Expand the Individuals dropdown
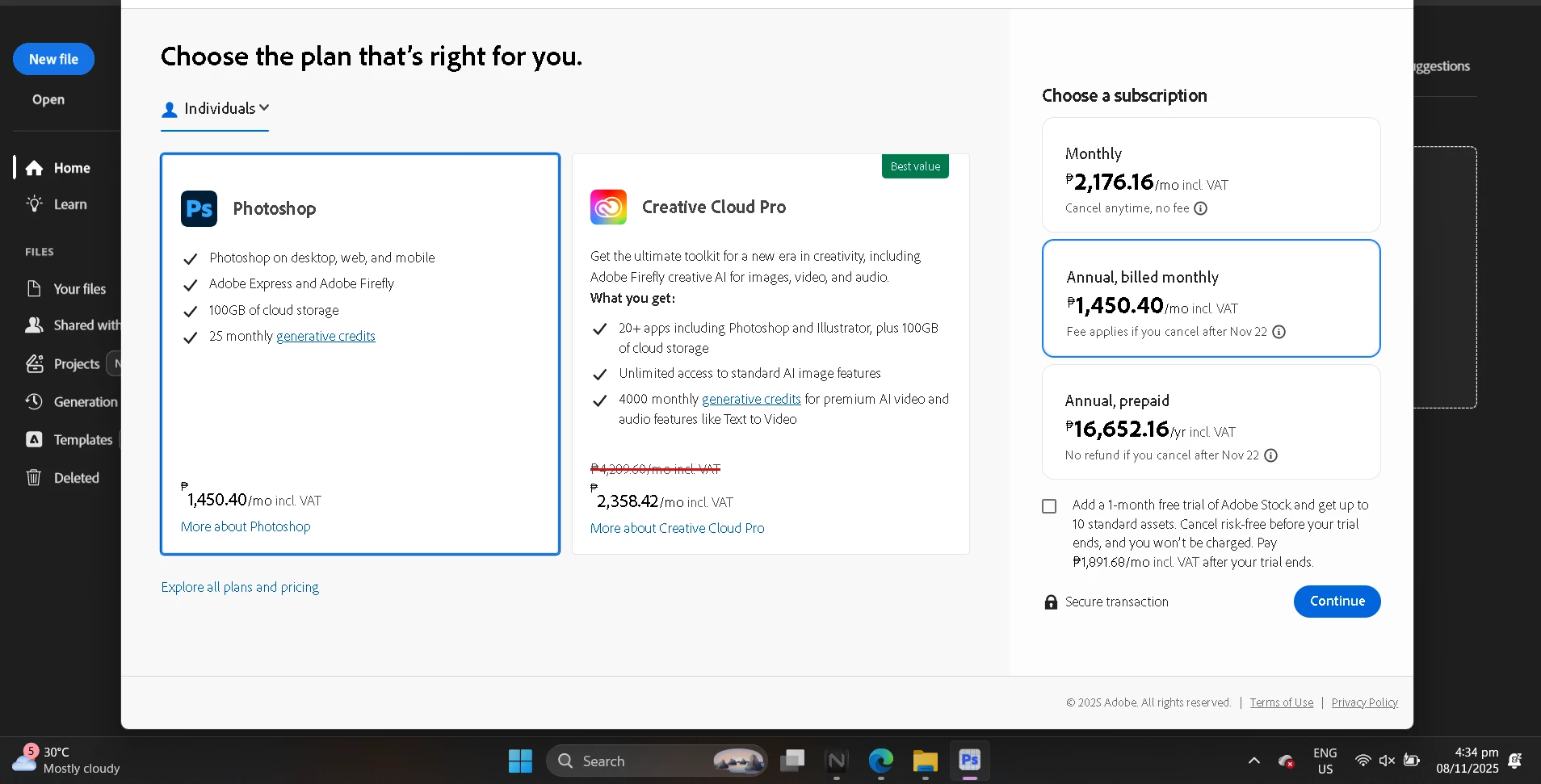Screen dimensions: 1541x784 pos(215,109)
